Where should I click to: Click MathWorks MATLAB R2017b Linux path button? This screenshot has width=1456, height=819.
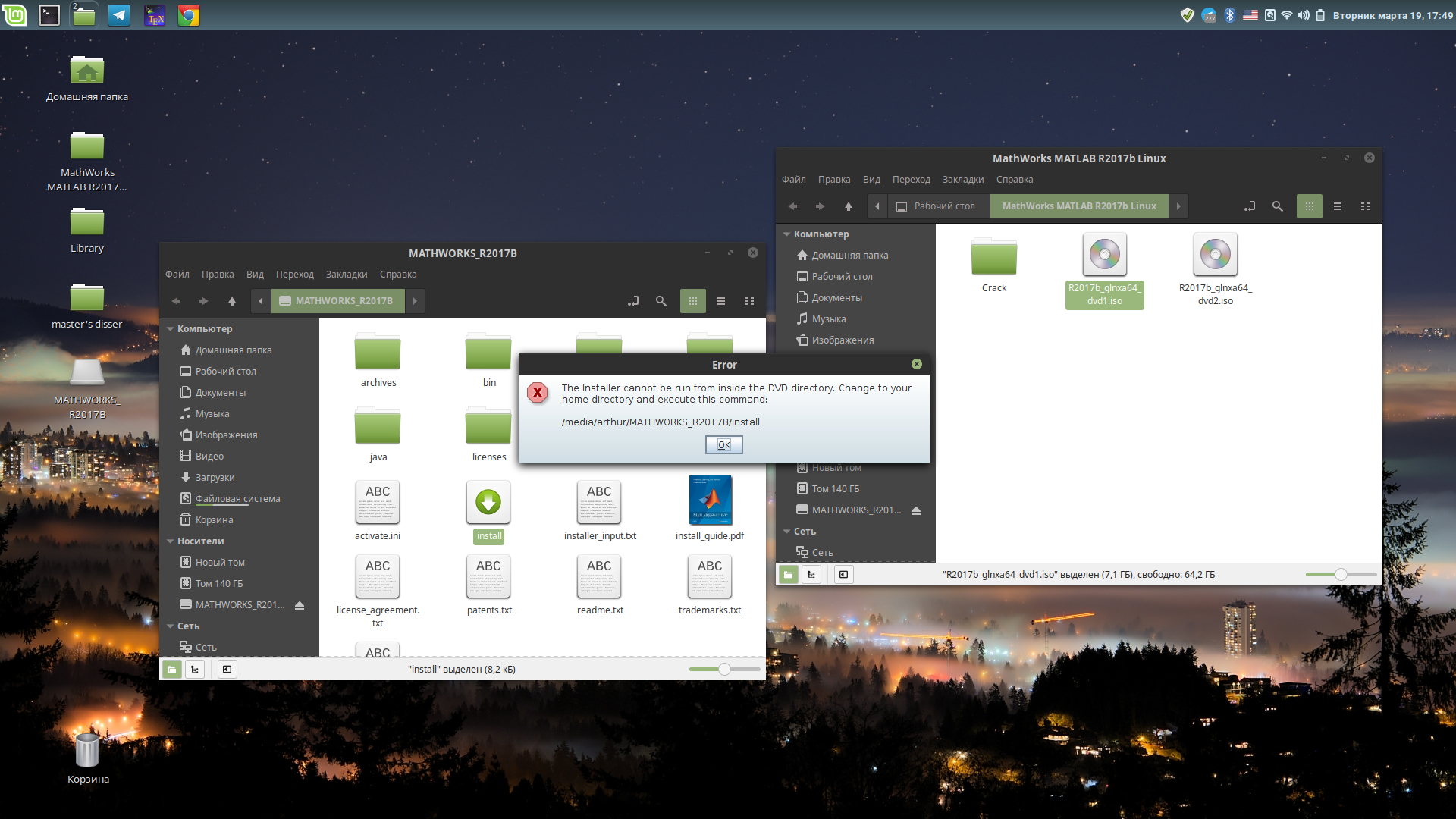1079,206
